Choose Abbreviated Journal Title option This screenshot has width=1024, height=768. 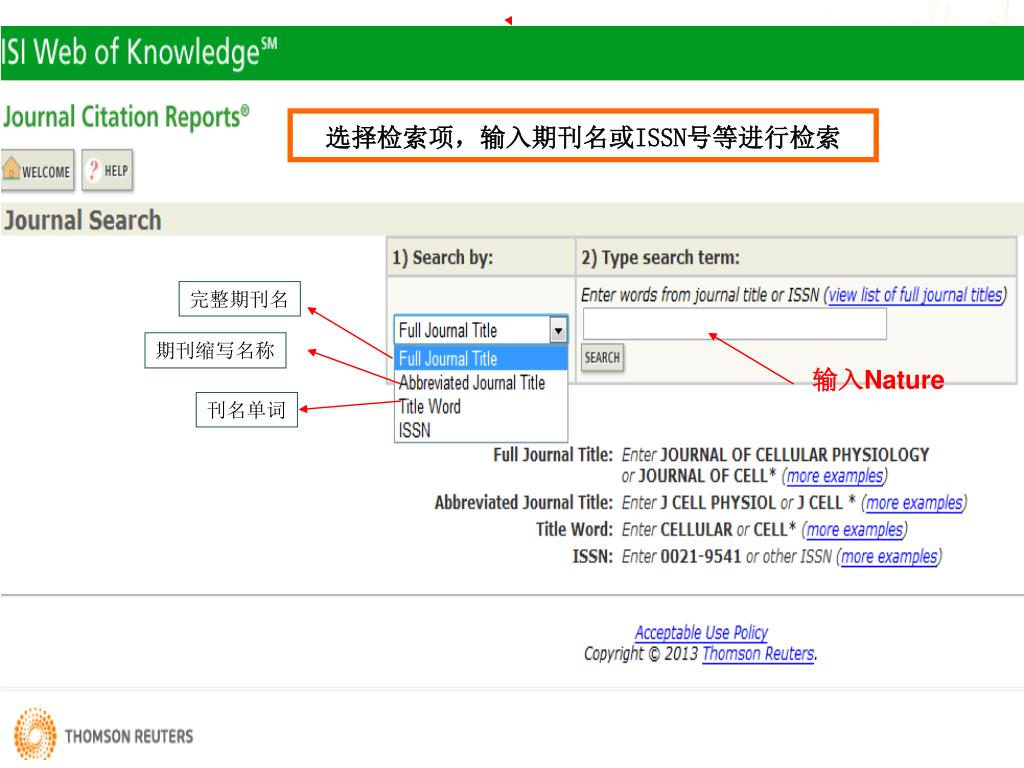click(481, 383)
